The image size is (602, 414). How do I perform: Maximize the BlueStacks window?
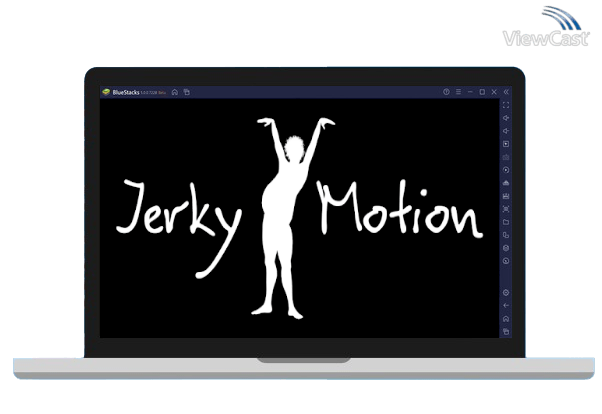[x=482, y=92]
